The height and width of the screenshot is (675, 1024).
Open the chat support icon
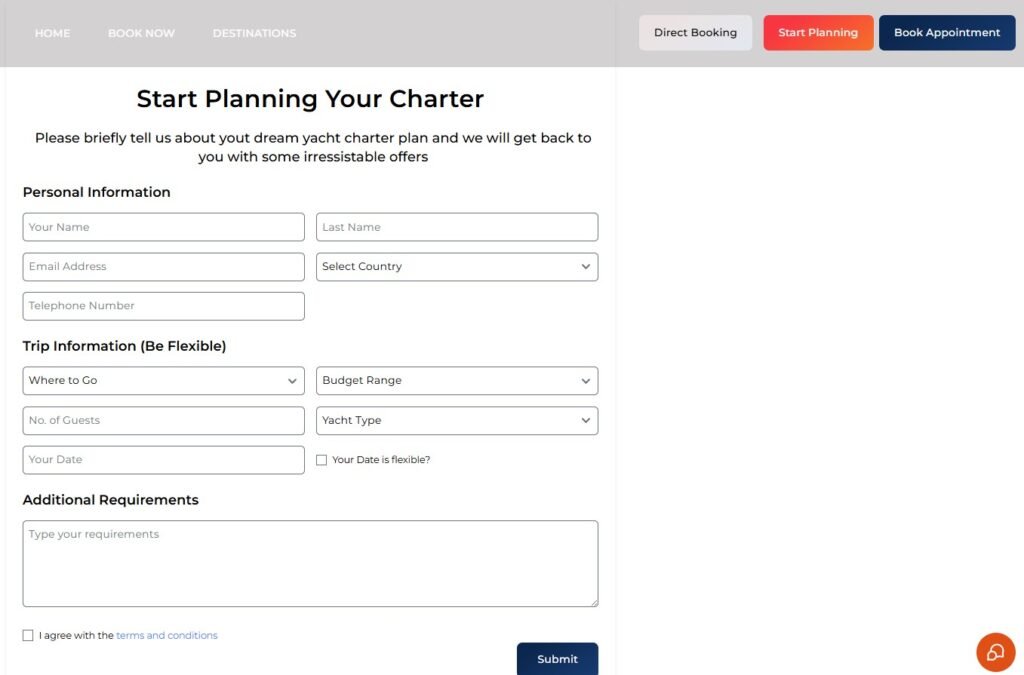pos(995,652)
